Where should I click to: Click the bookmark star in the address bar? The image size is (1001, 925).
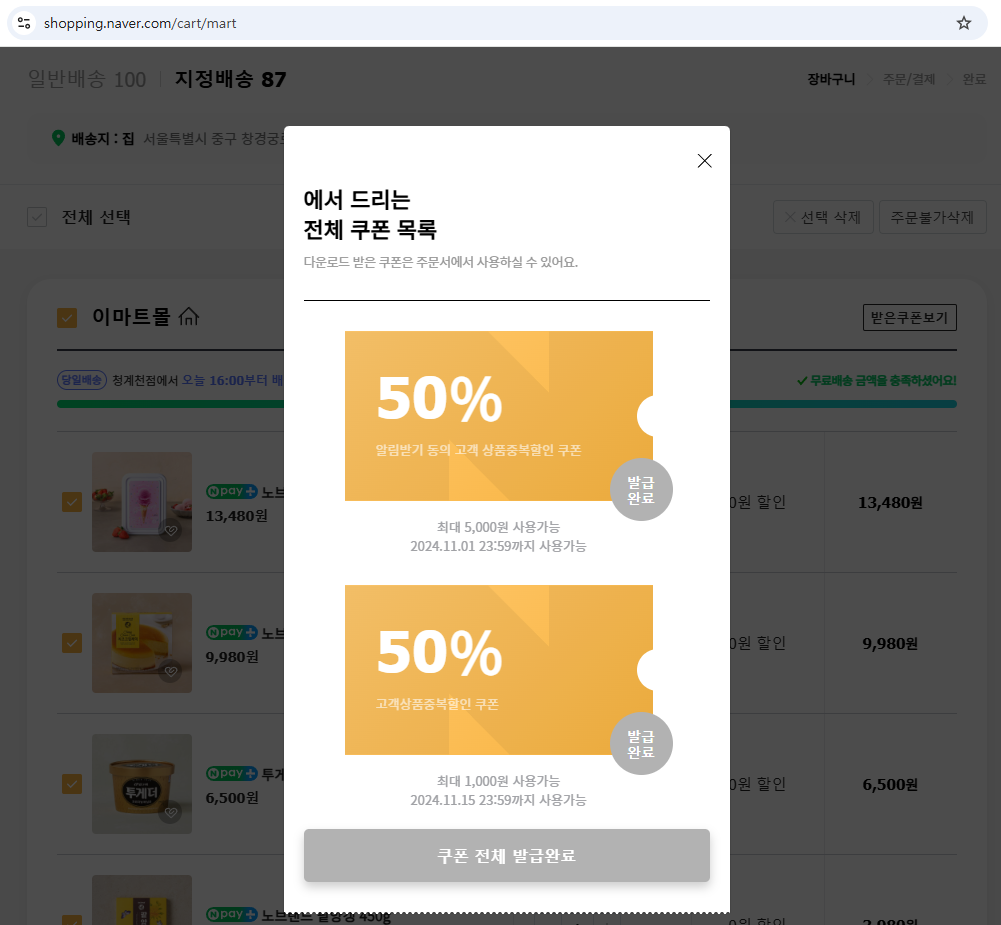tap(963, 22)
